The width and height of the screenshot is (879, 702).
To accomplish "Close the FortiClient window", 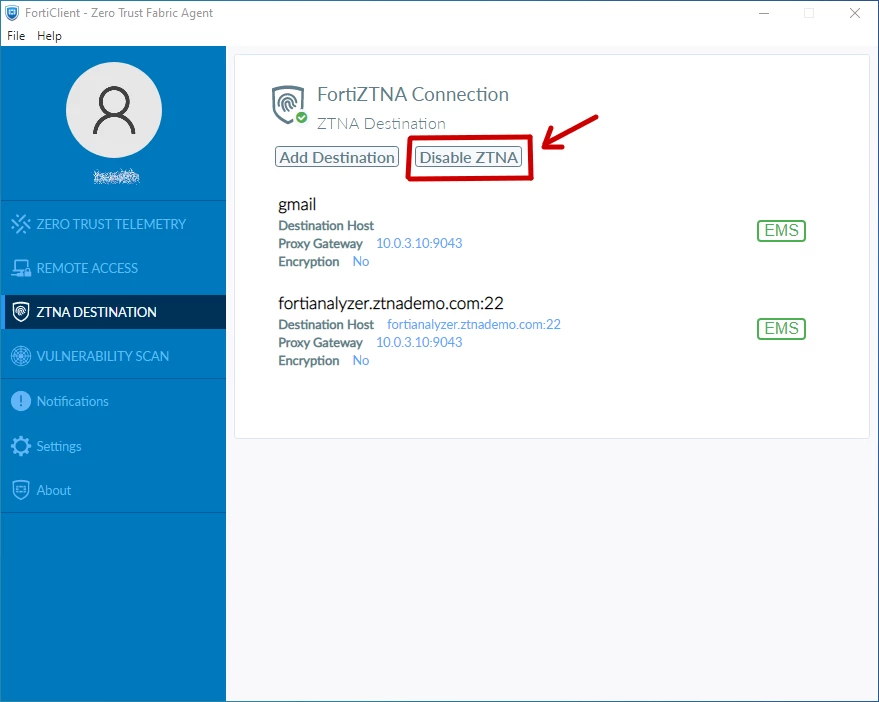I will tap(855, 13).
